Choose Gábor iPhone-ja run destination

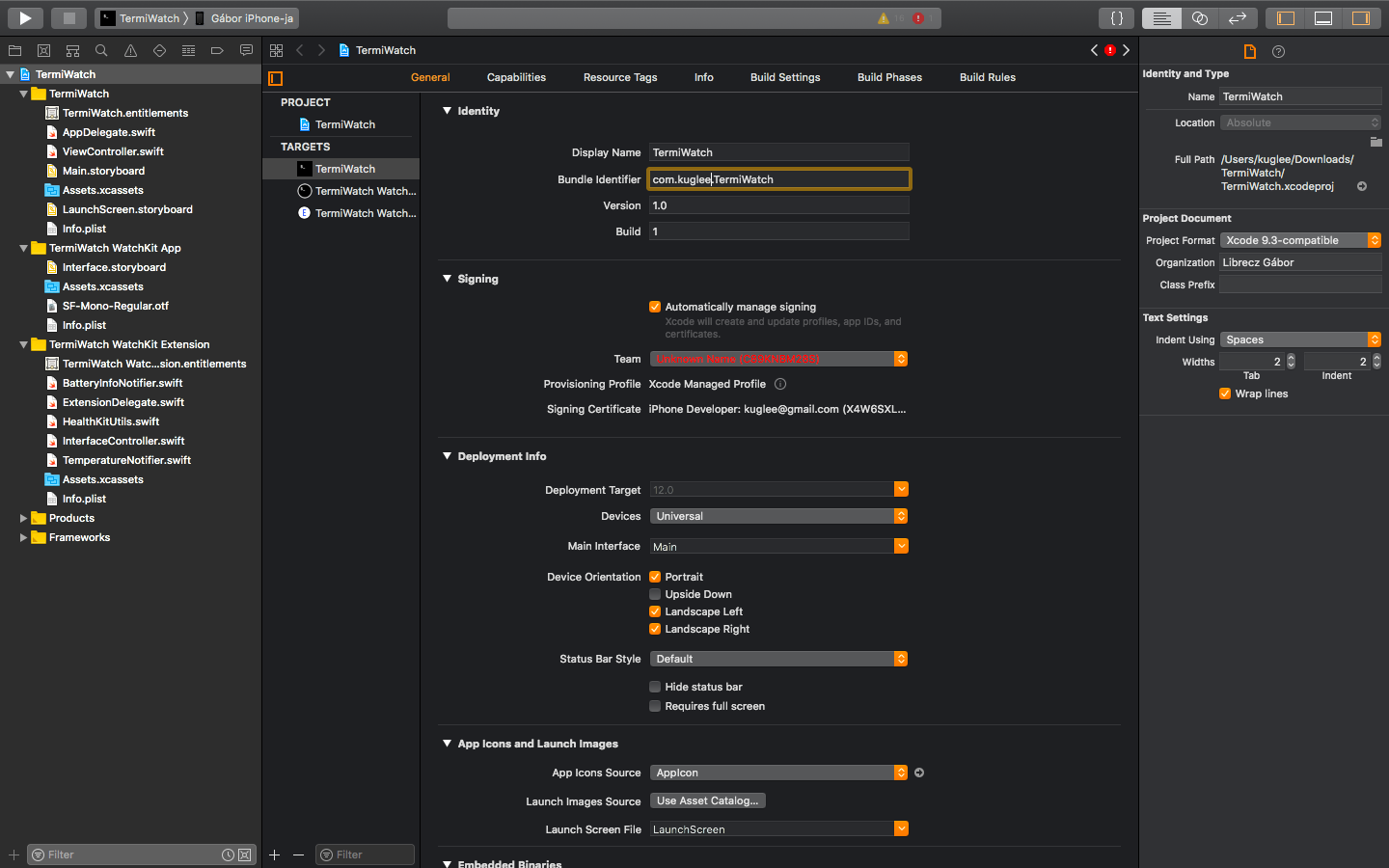[243, 18]
